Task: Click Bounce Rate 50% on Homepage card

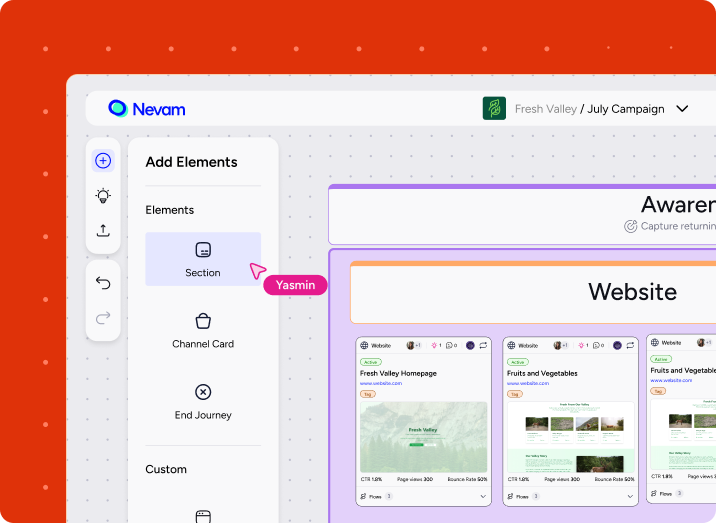Action: (467, 479)
